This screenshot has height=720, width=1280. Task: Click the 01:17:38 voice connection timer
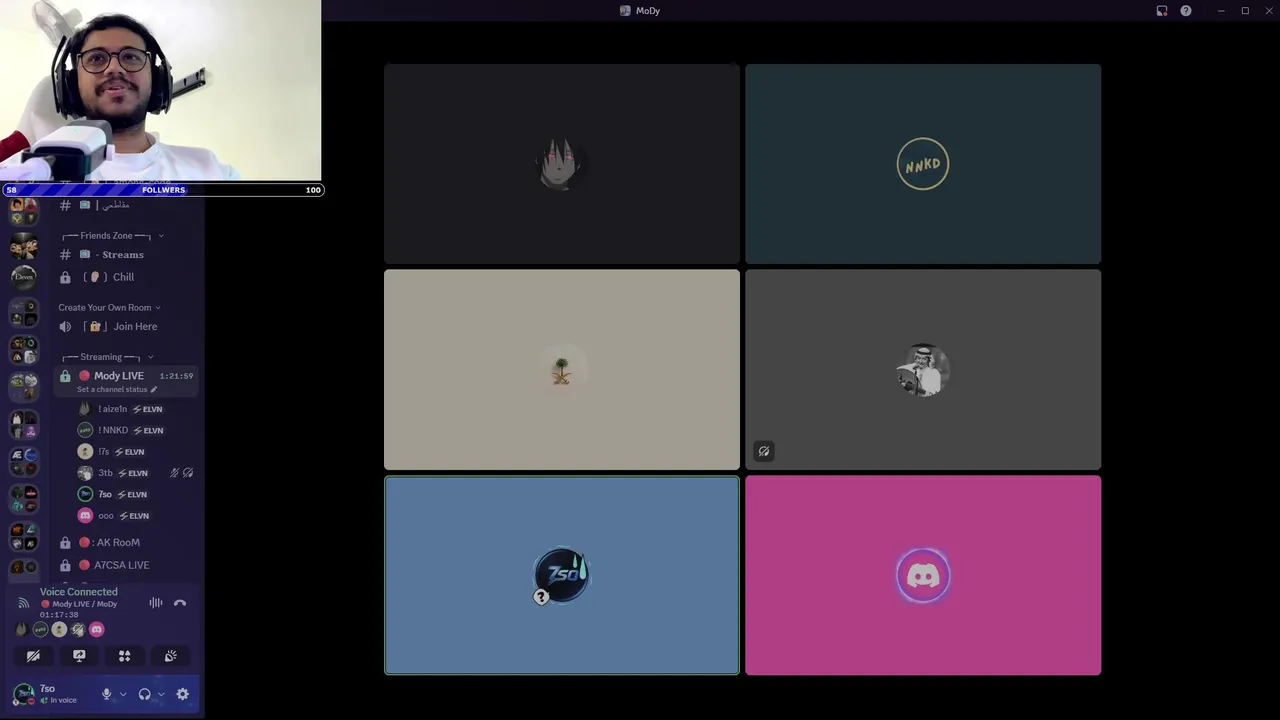click(x=59, y=615)
